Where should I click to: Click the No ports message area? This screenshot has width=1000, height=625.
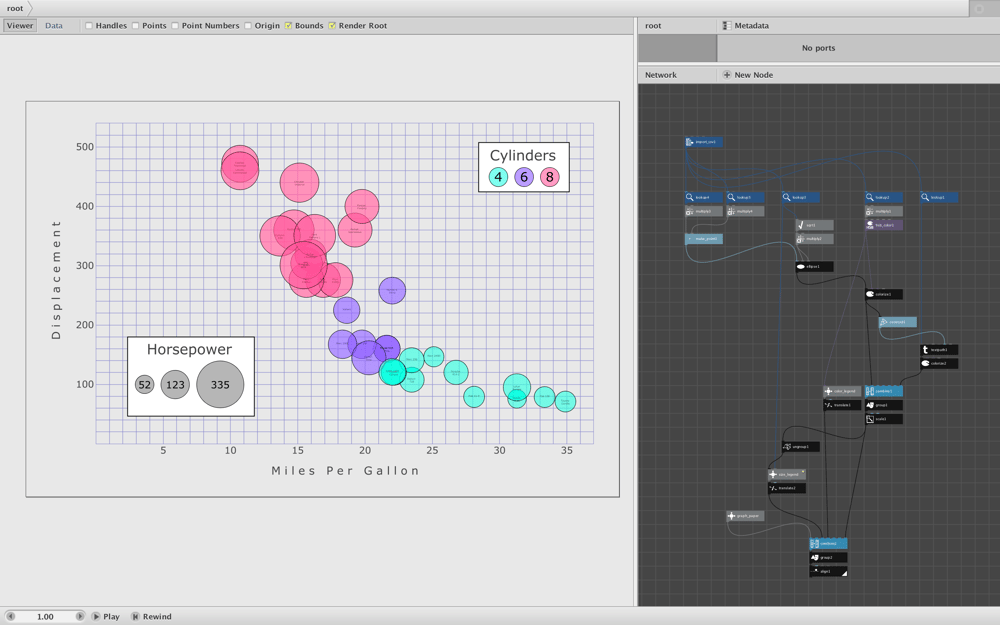(818, 48)
